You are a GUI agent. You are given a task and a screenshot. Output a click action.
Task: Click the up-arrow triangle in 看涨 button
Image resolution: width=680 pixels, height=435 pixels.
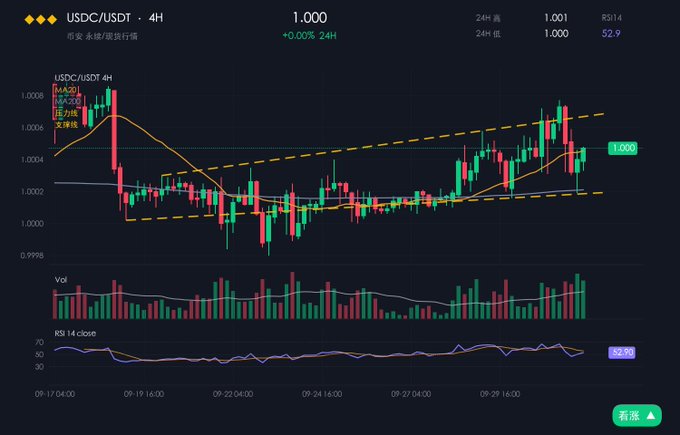[651, 415]
